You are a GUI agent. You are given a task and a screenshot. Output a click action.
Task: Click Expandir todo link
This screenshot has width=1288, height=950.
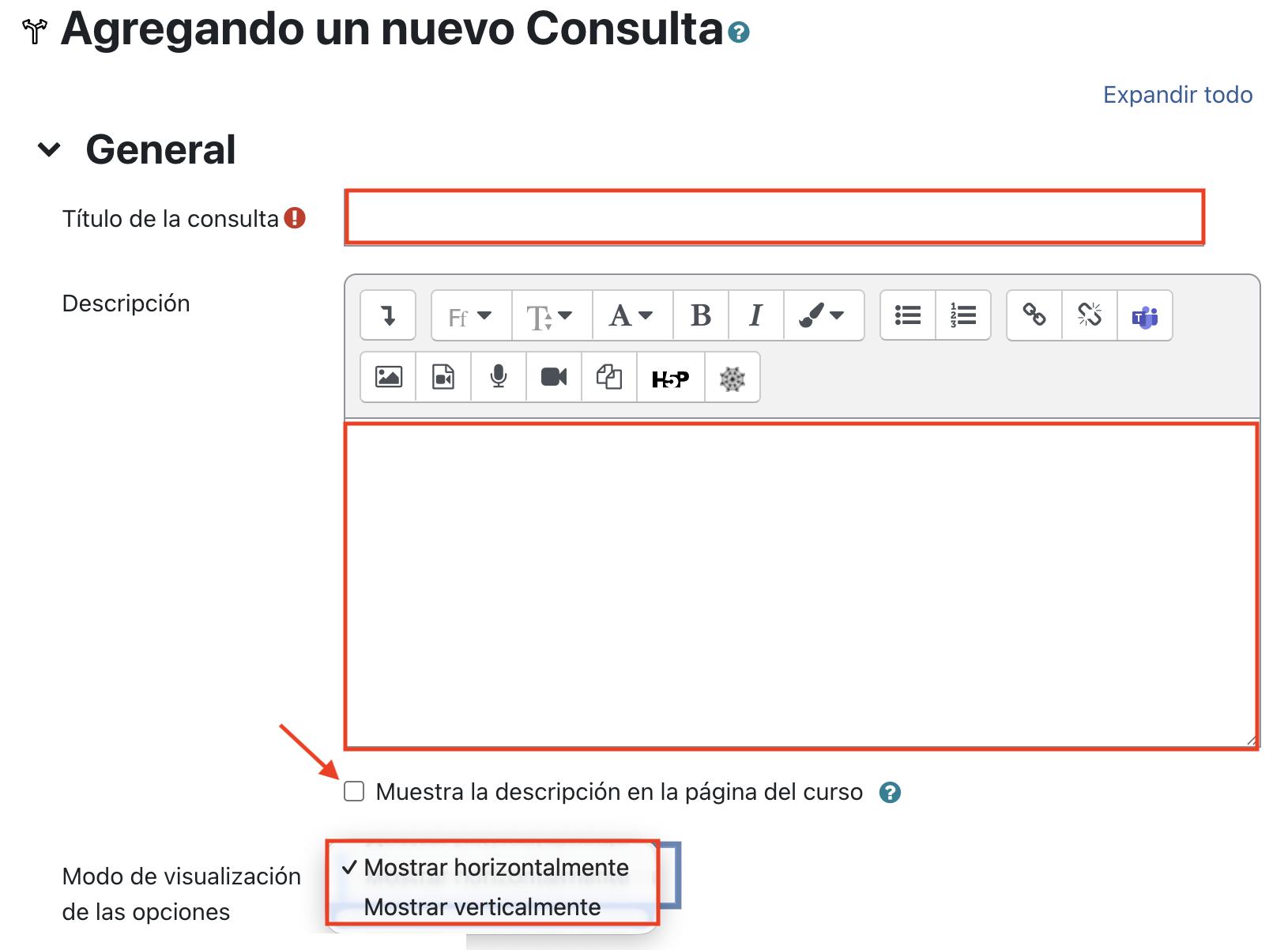pos(1177,95)
